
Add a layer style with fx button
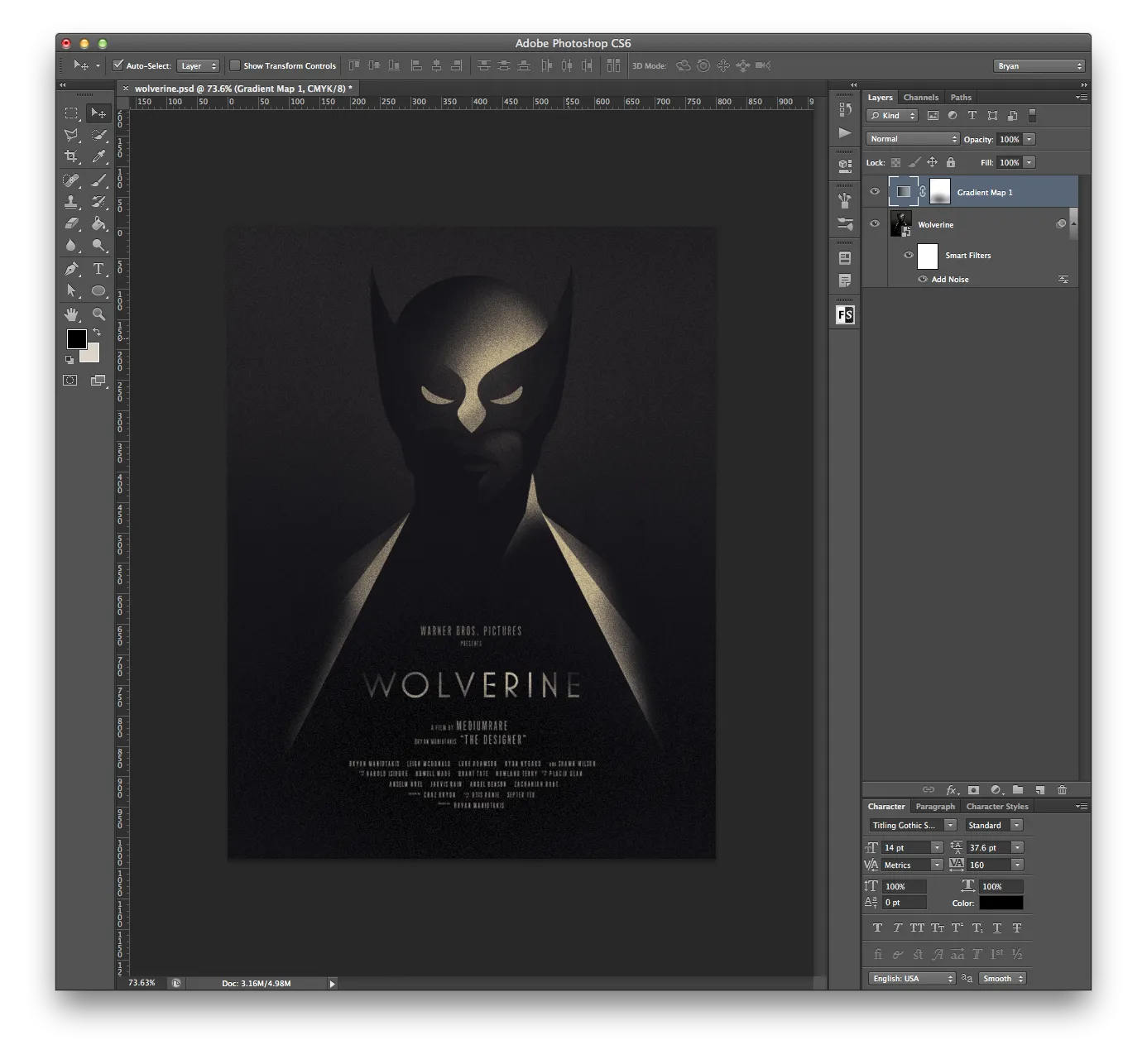point(952,790)
